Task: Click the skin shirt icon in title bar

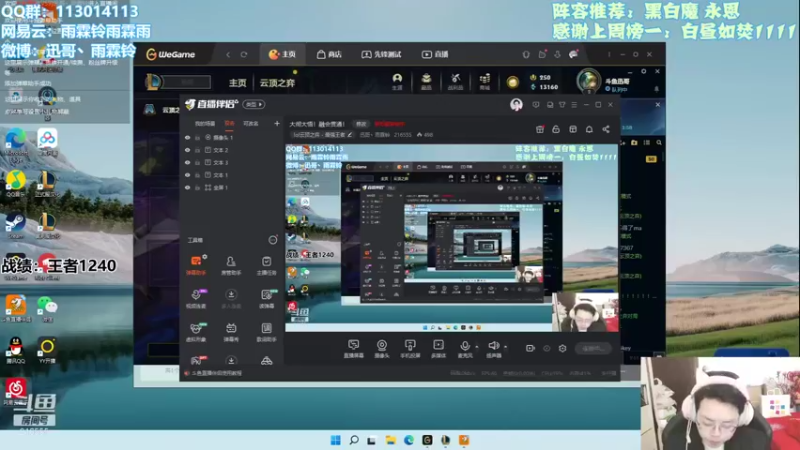Action: click(562, 105)
